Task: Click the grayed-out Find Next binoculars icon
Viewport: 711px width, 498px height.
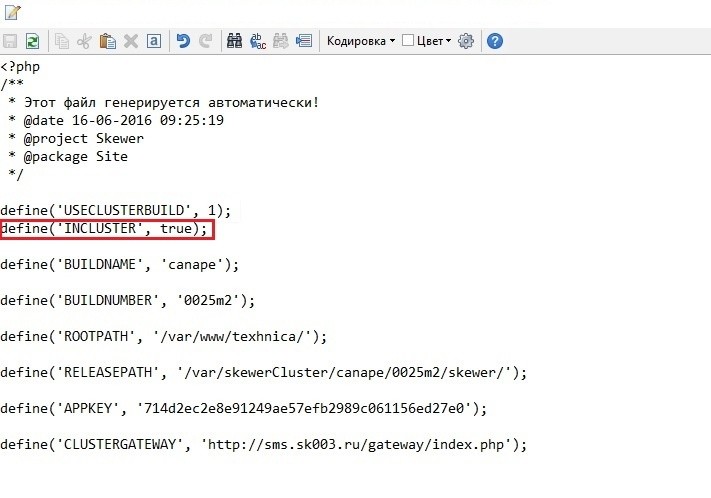Action: [281, 41]
